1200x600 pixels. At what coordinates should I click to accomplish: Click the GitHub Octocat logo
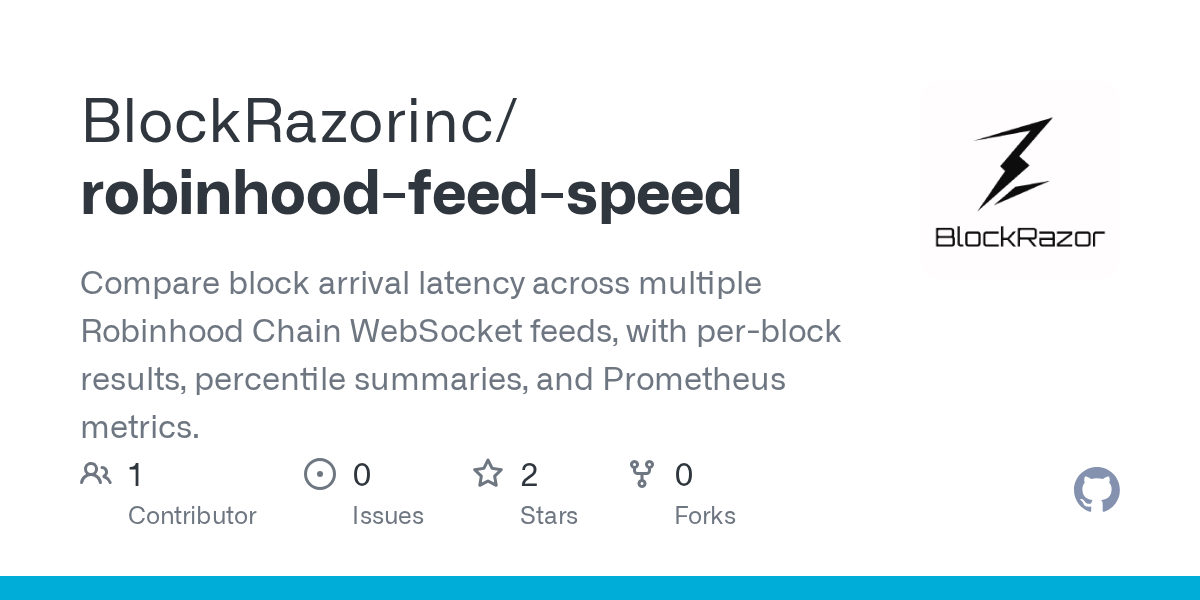[1097, 491]
